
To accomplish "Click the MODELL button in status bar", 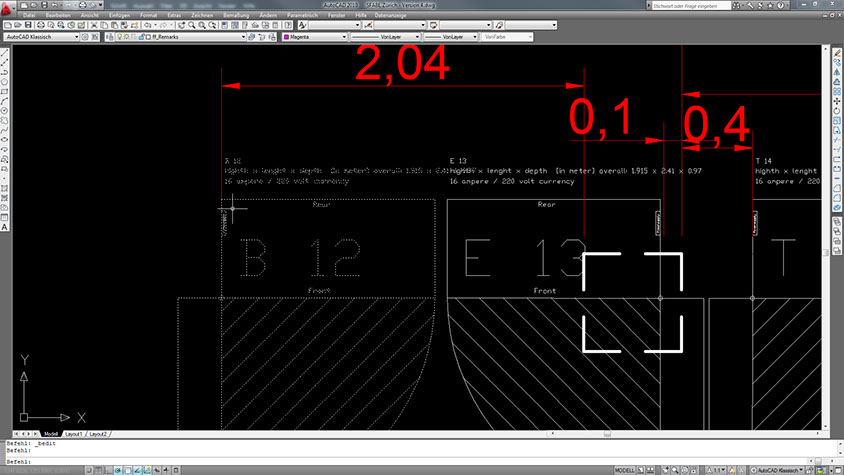I will coord(627,468).
